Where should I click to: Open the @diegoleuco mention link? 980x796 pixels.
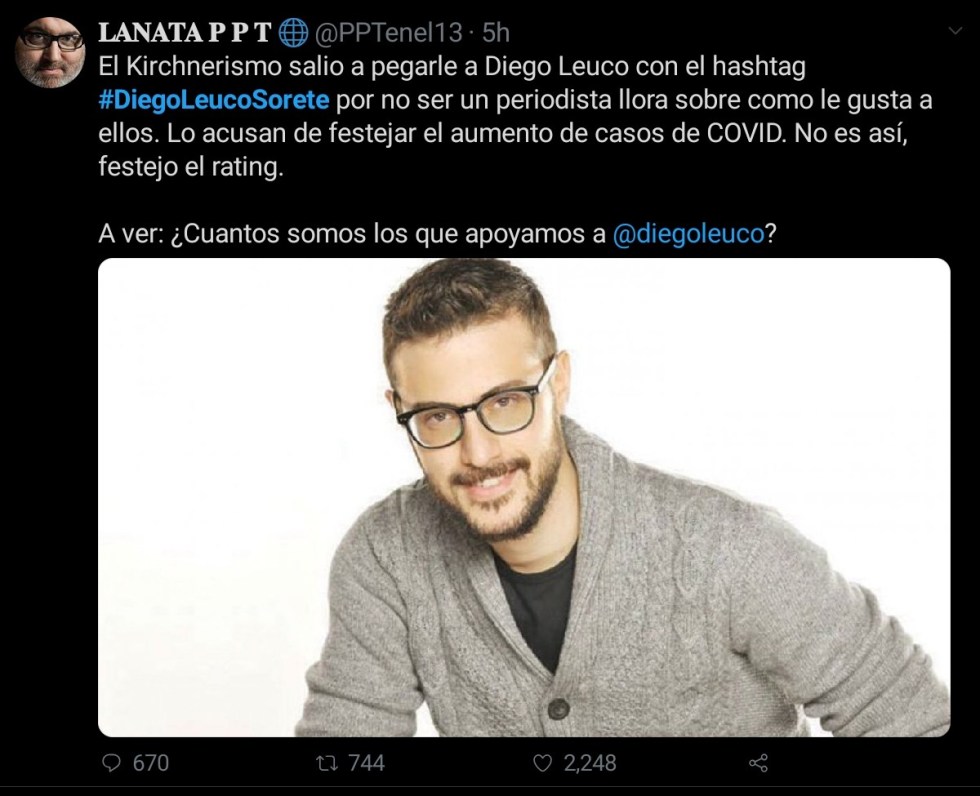pos(688,234)
